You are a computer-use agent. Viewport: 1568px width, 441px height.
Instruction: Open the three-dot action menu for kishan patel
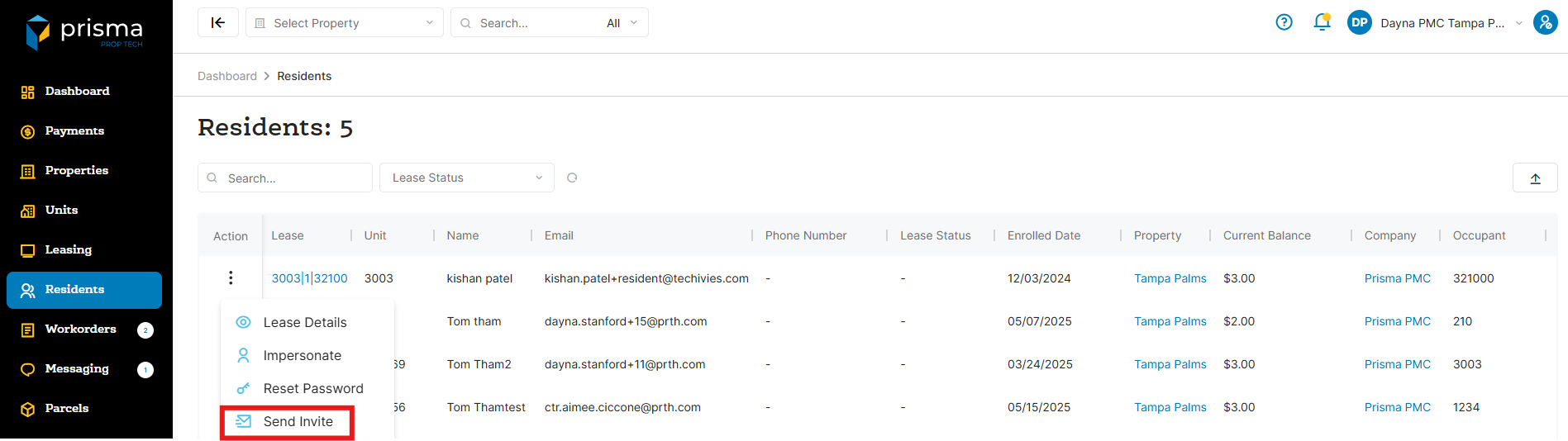click(231, 278)
